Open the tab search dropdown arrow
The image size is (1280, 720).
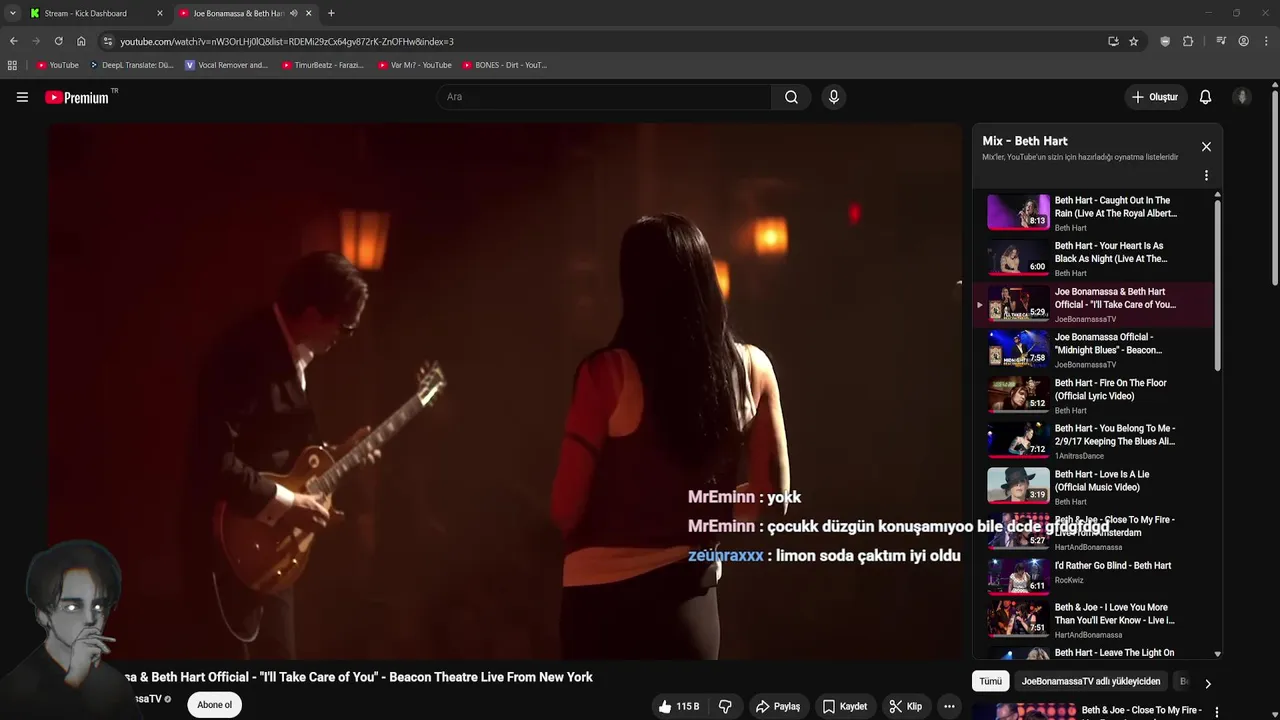pyautogui.click(x=13, y=13)
